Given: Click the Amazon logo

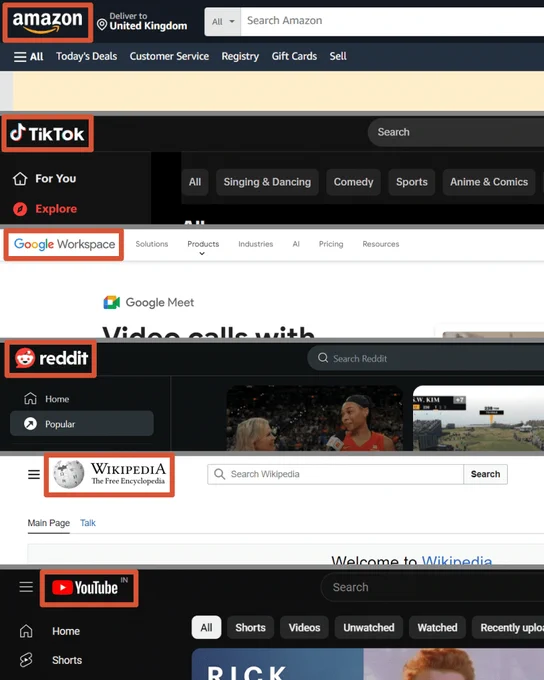Looking at the screenshot, I should click(47, 22).
